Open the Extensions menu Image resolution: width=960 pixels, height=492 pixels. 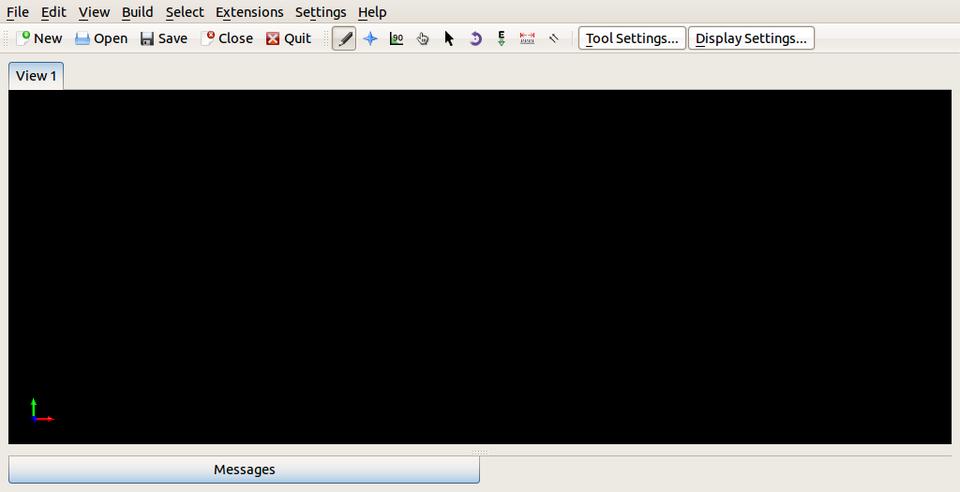(249, 12)
